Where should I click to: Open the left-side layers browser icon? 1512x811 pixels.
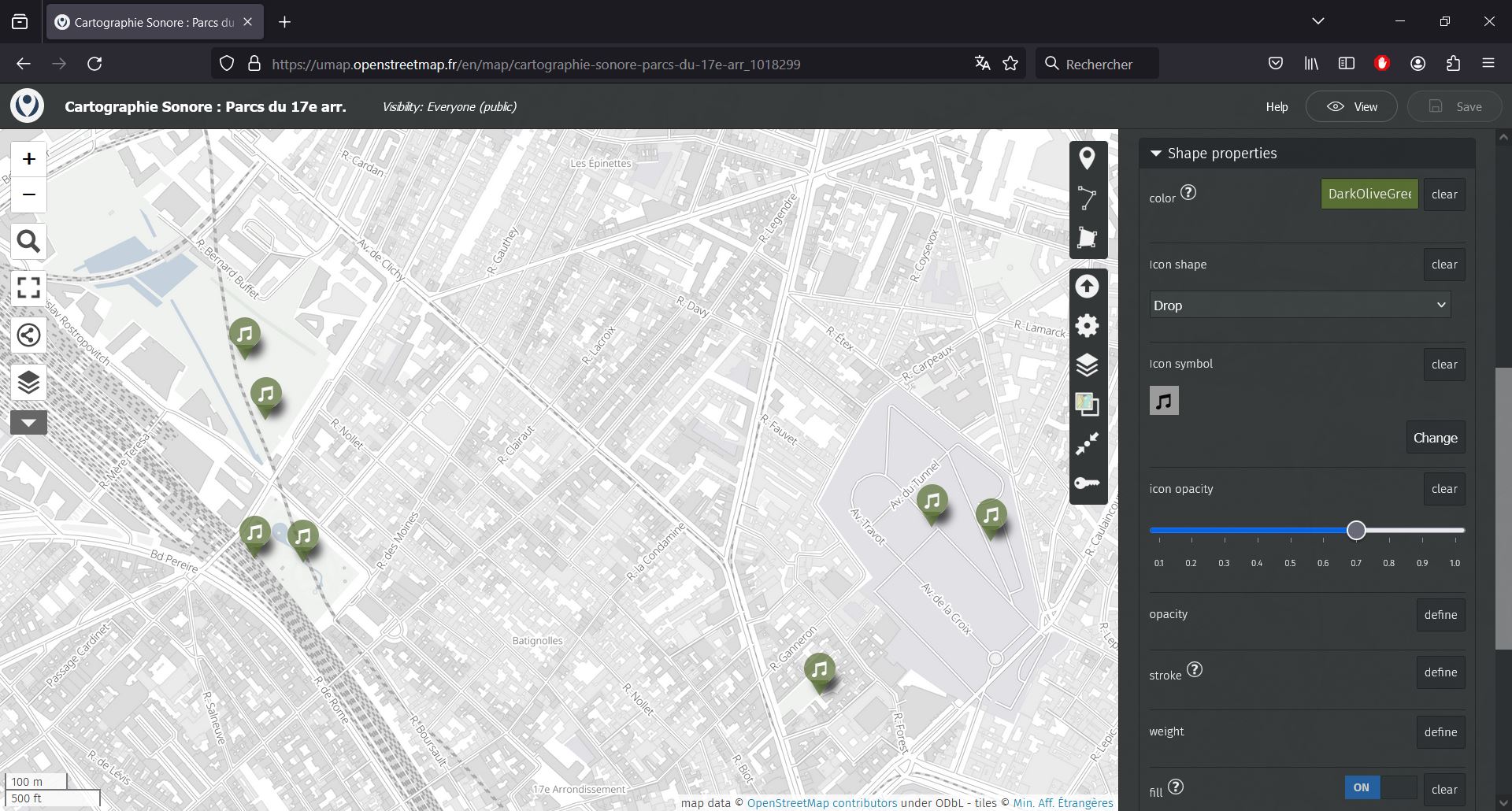point(29,383)
